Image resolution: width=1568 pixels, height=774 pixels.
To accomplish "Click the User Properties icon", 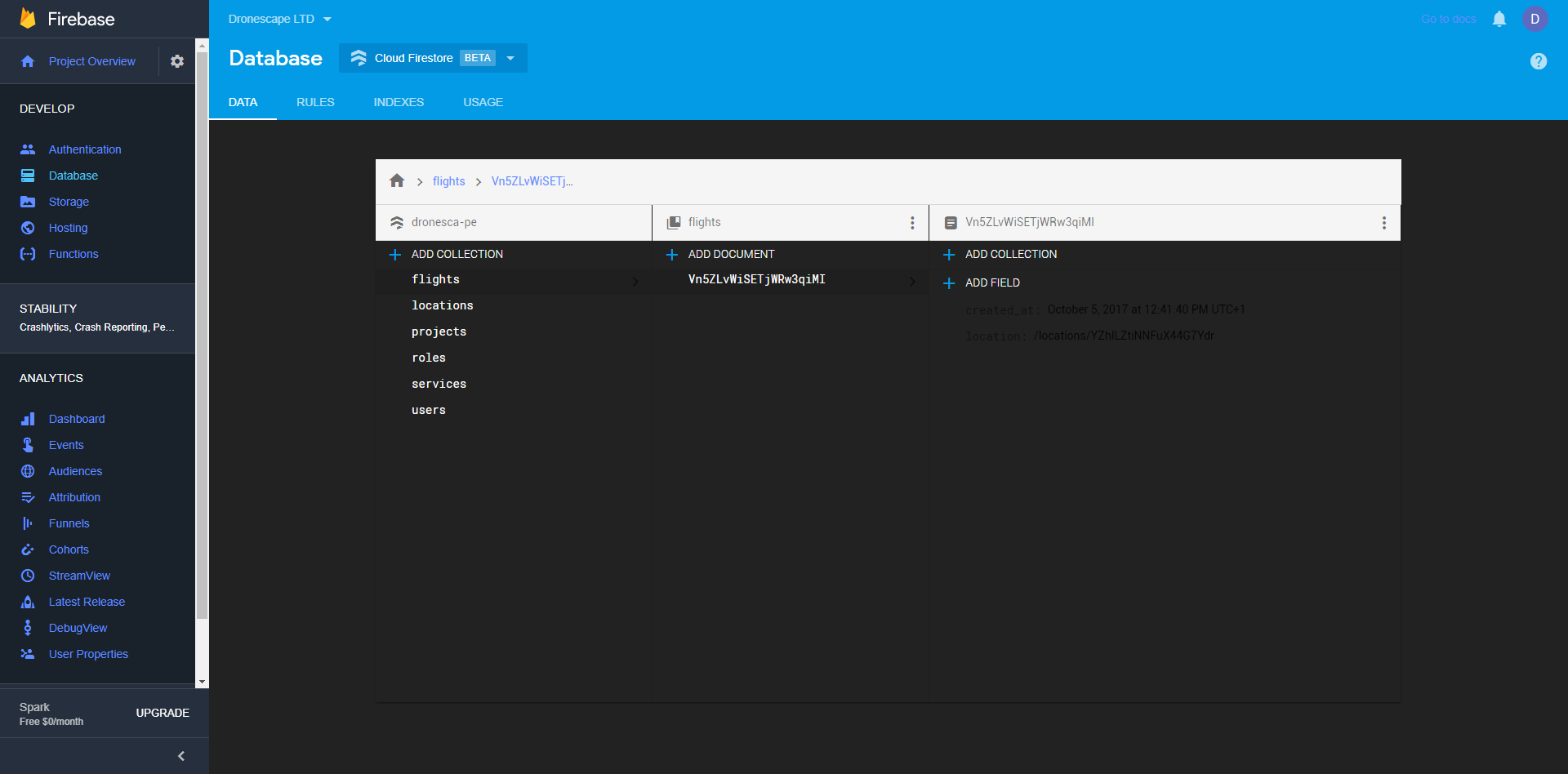I will (x=28, y=654).
